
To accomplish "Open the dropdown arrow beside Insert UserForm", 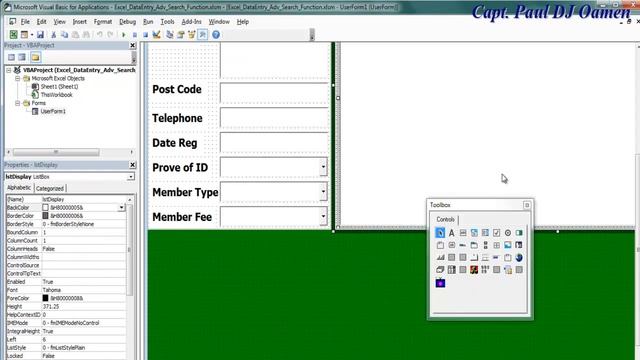I will (x=32, y=35).
